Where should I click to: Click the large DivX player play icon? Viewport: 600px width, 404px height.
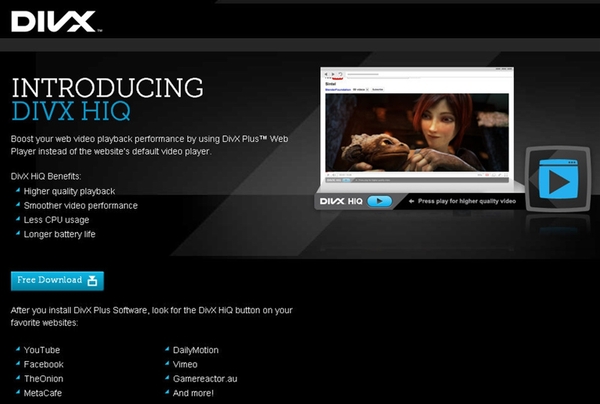click(558, 179)
